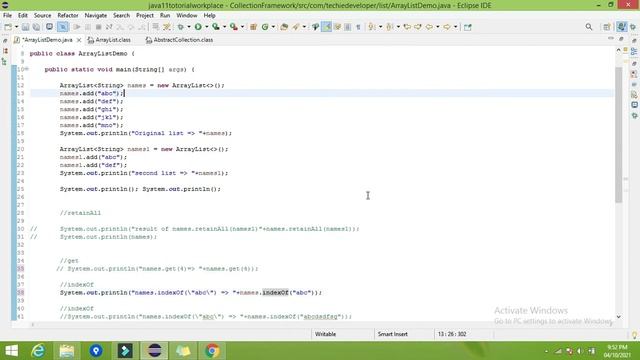The height and width of the screenshot is (360, 640).
Task: Click the magnifier Quick Access search icon
Action: pos(589,27)
